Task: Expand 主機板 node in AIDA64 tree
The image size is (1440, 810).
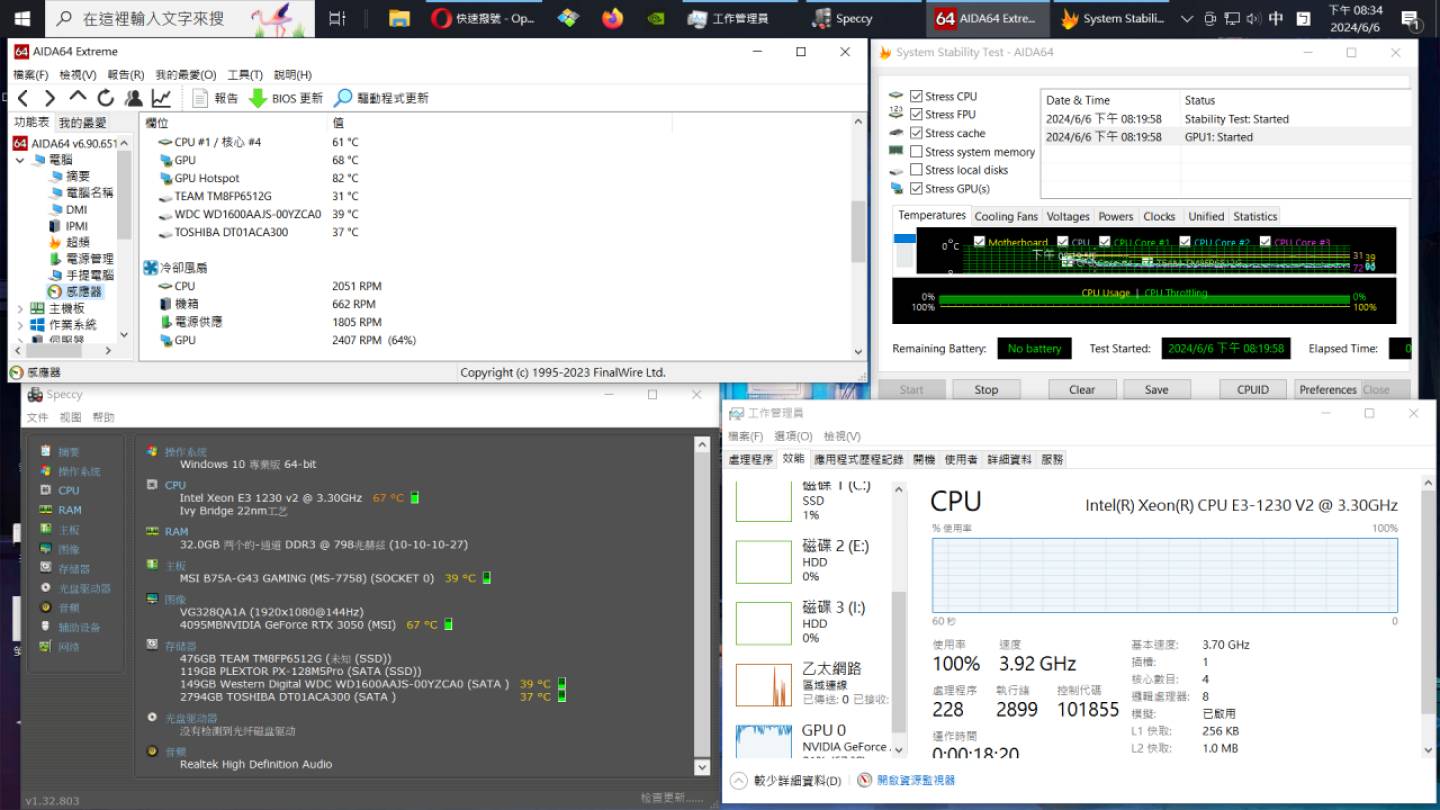Action: [x=20, y=309]
